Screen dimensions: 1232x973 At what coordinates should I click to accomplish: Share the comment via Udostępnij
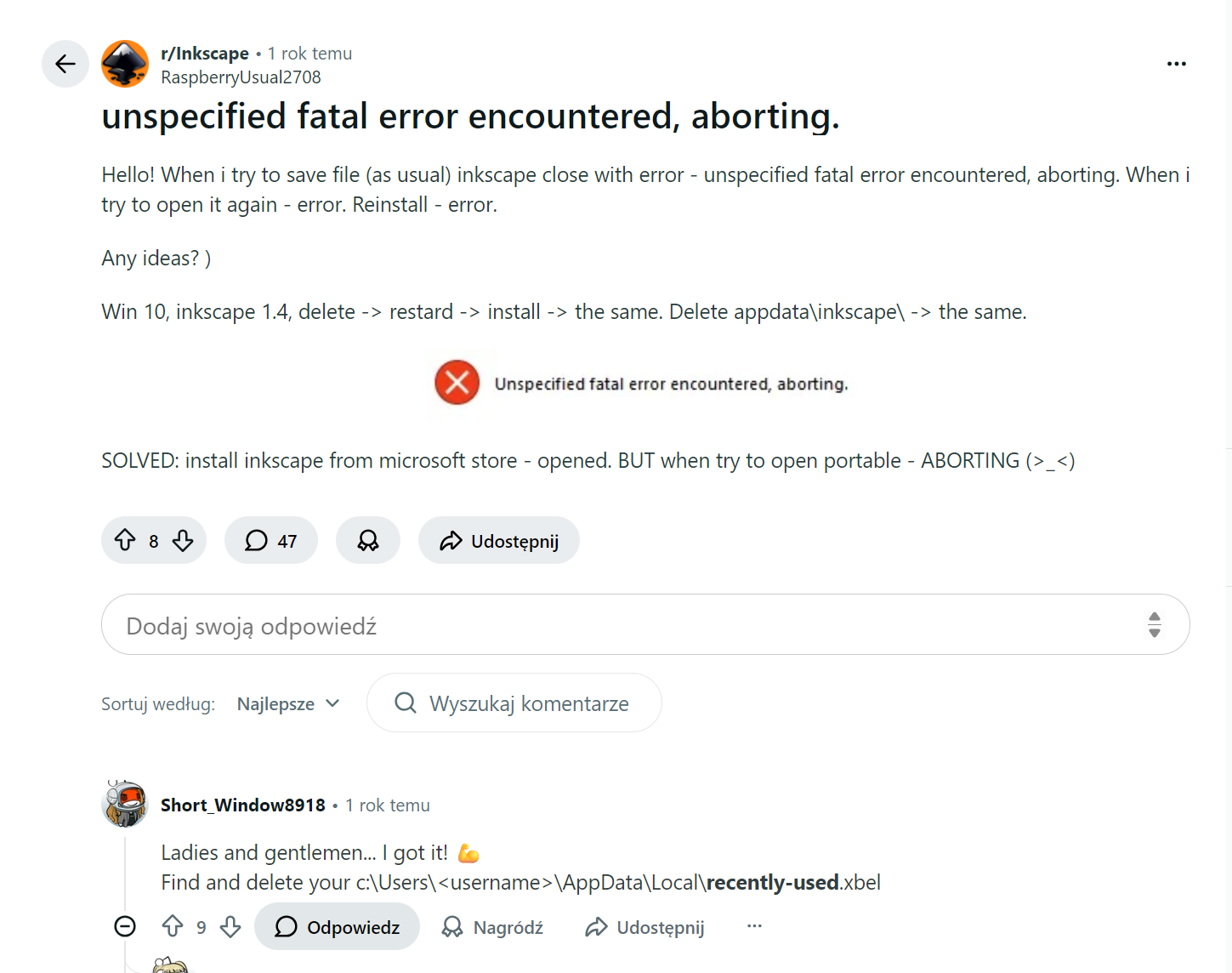(x=645, y=927)
